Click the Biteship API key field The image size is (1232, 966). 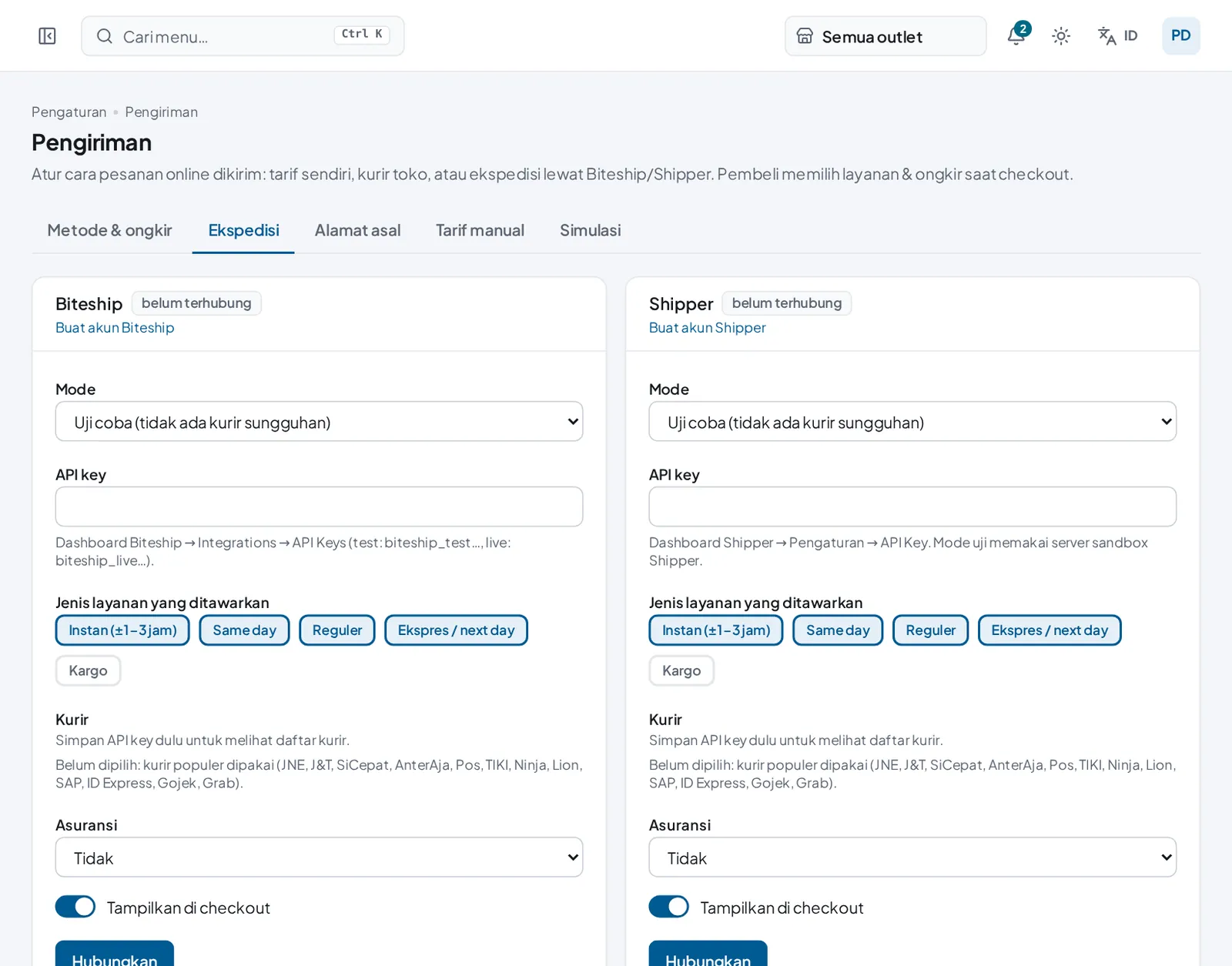[319, 506]
